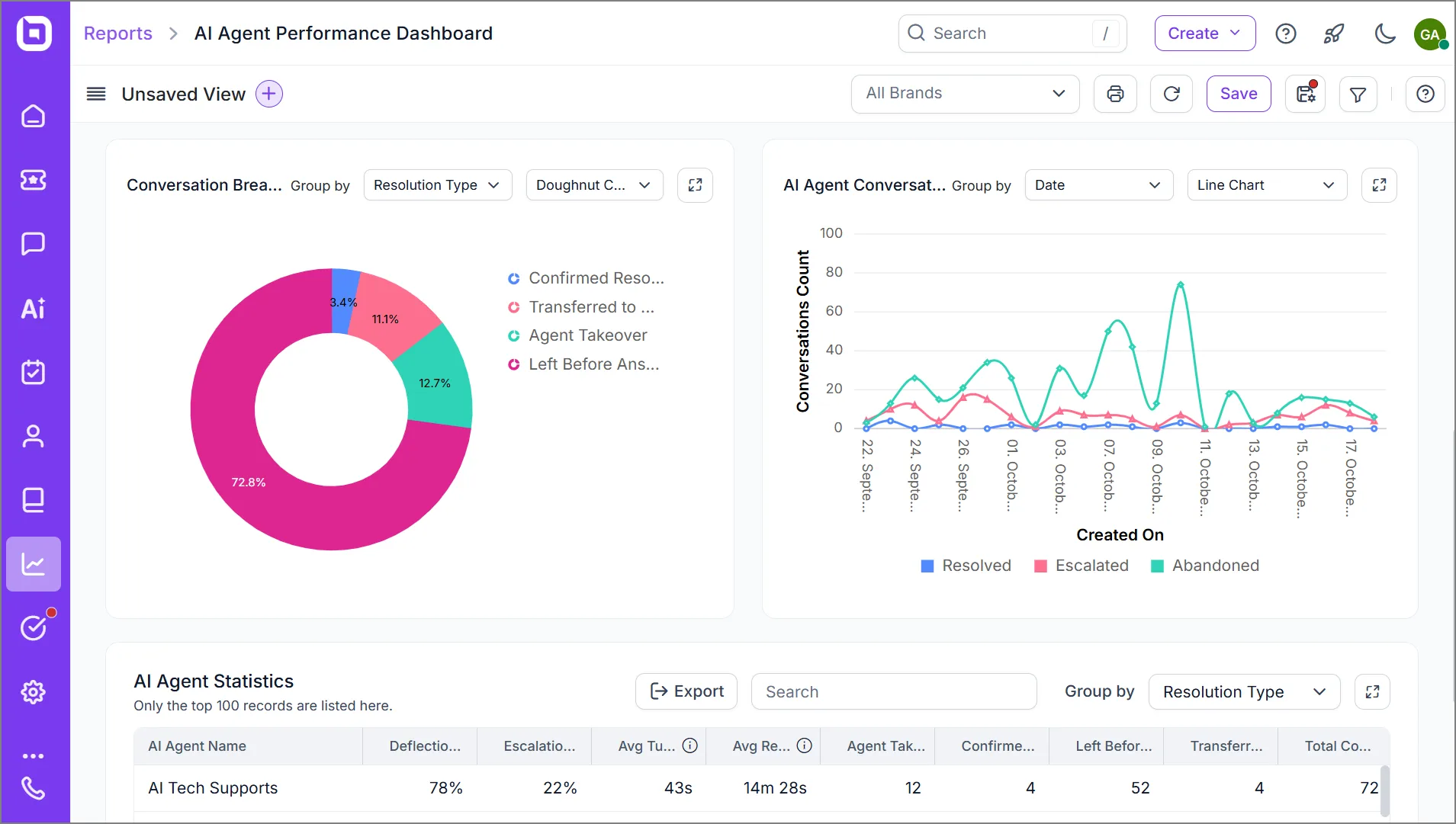Expand Conversation Breakdown chart to fullscreen
Viewport: 1456px width, 824px height.
695,185
